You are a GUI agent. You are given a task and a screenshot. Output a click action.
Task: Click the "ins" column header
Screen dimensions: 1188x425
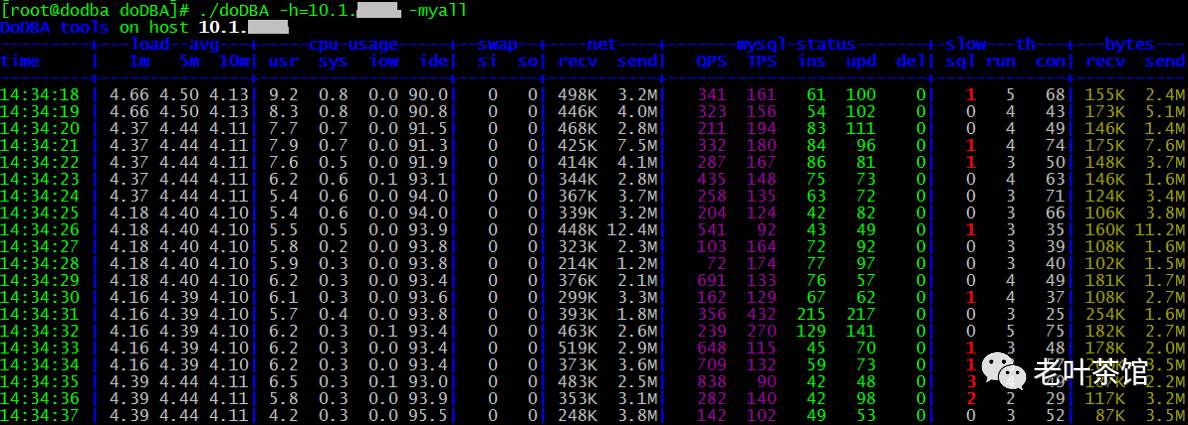coord(812,61)
